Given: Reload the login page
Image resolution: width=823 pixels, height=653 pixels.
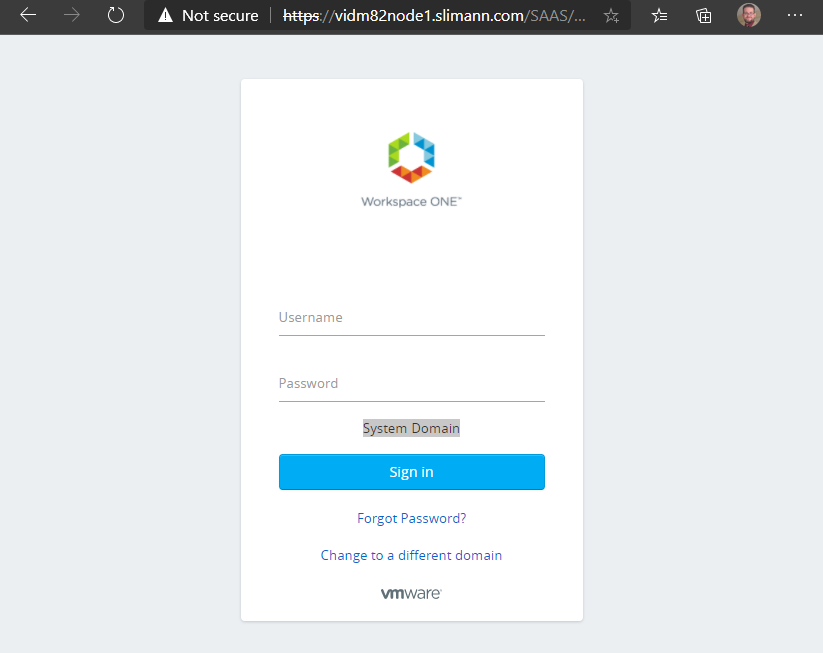Looking at the screenshot, I should tap(115, 15).
